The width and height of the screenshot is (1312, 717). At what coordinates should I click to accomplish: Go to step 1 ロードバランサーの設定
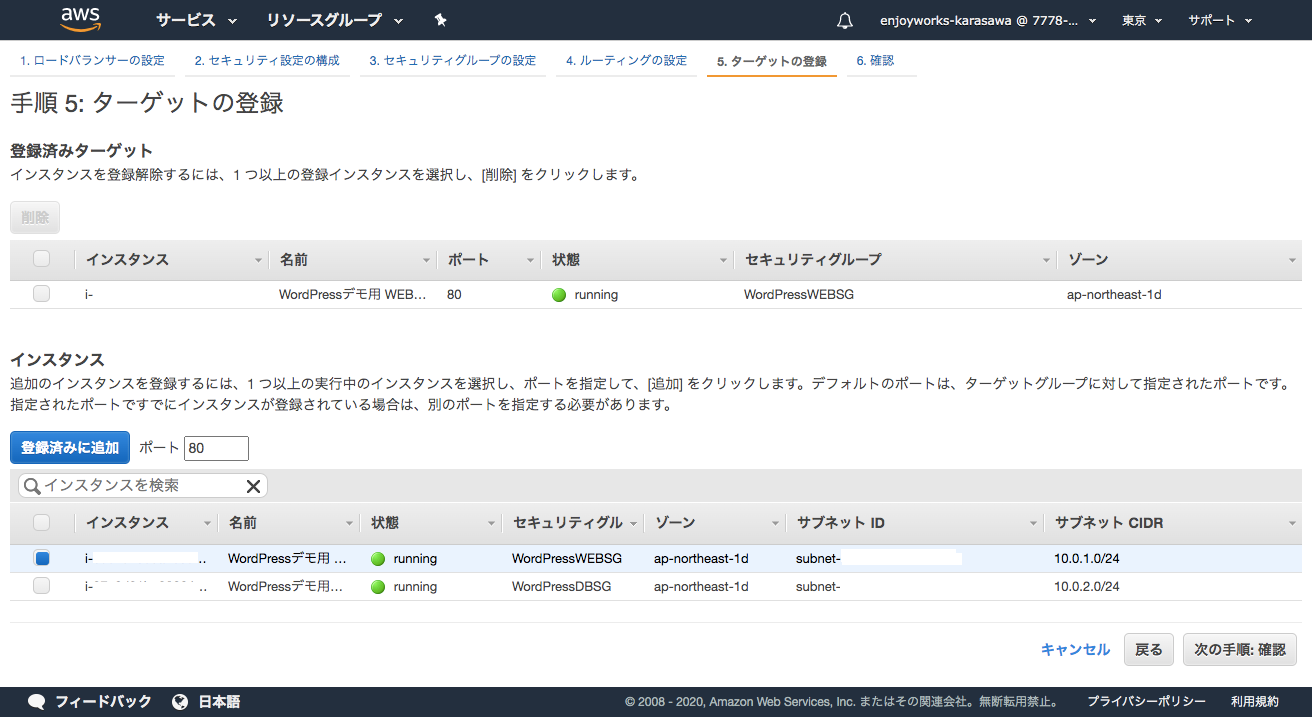[x=92, y=61]
